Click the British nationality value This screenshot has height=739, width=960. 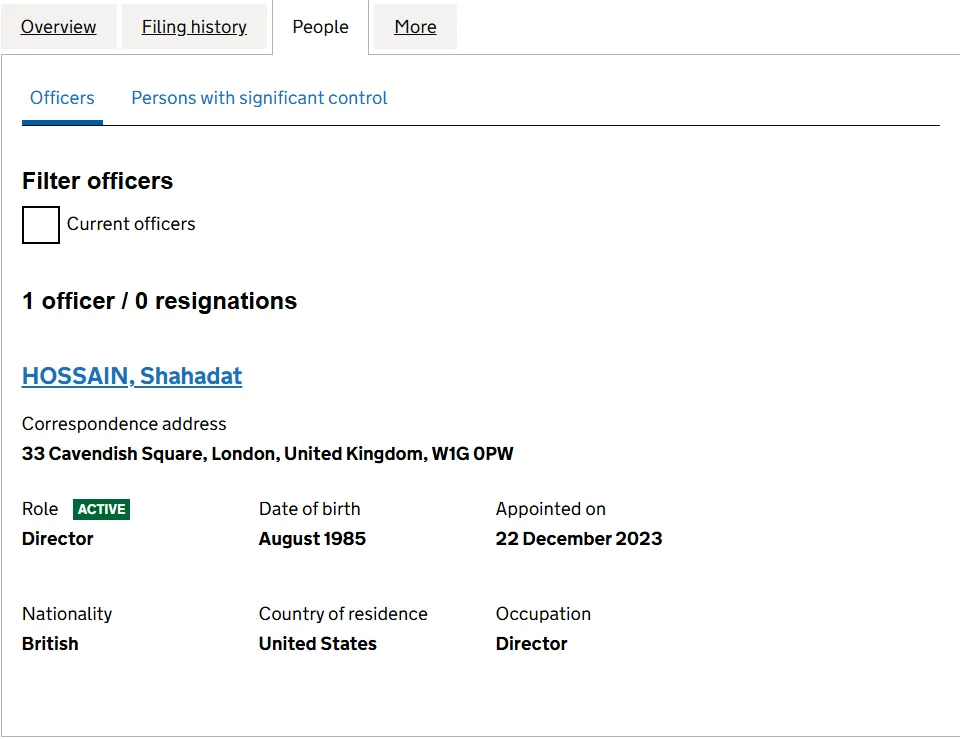50,644
